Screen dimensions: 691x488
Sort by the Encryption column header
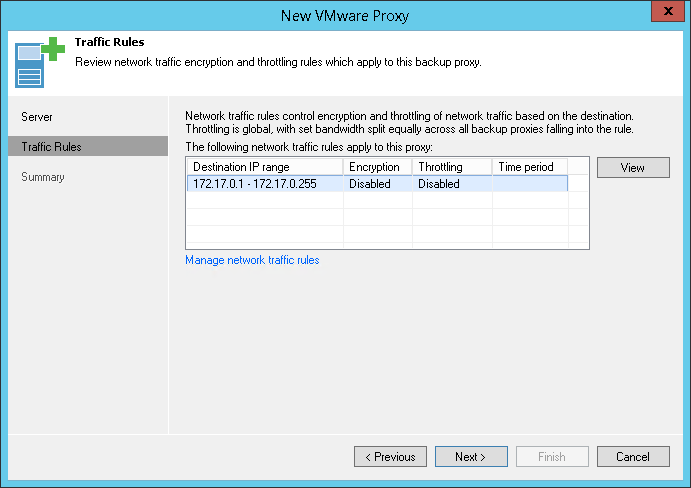(x=378, y=167)
